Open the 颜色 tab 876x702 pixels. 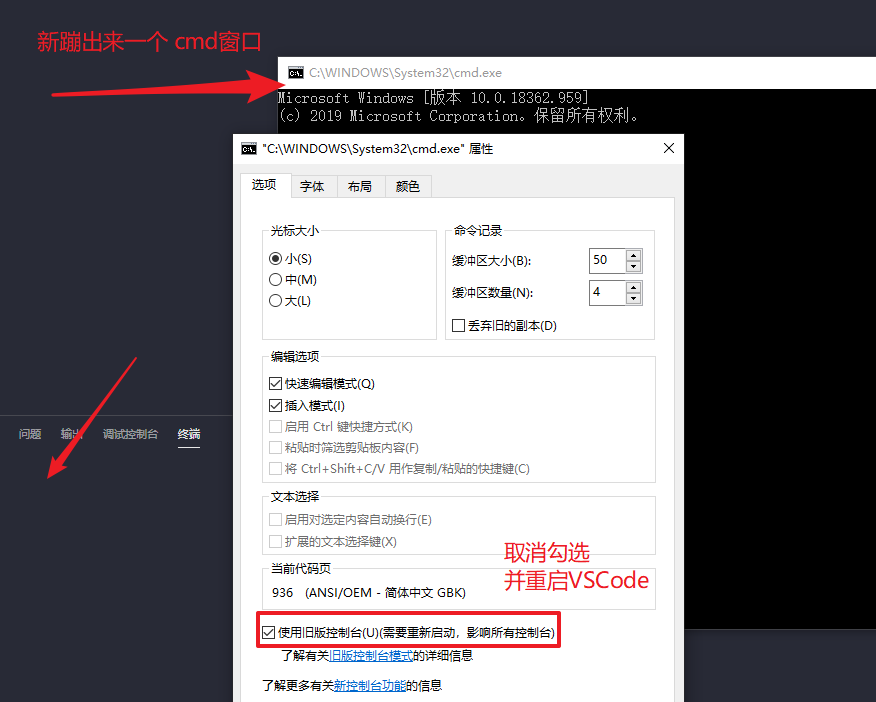(407, 186)
